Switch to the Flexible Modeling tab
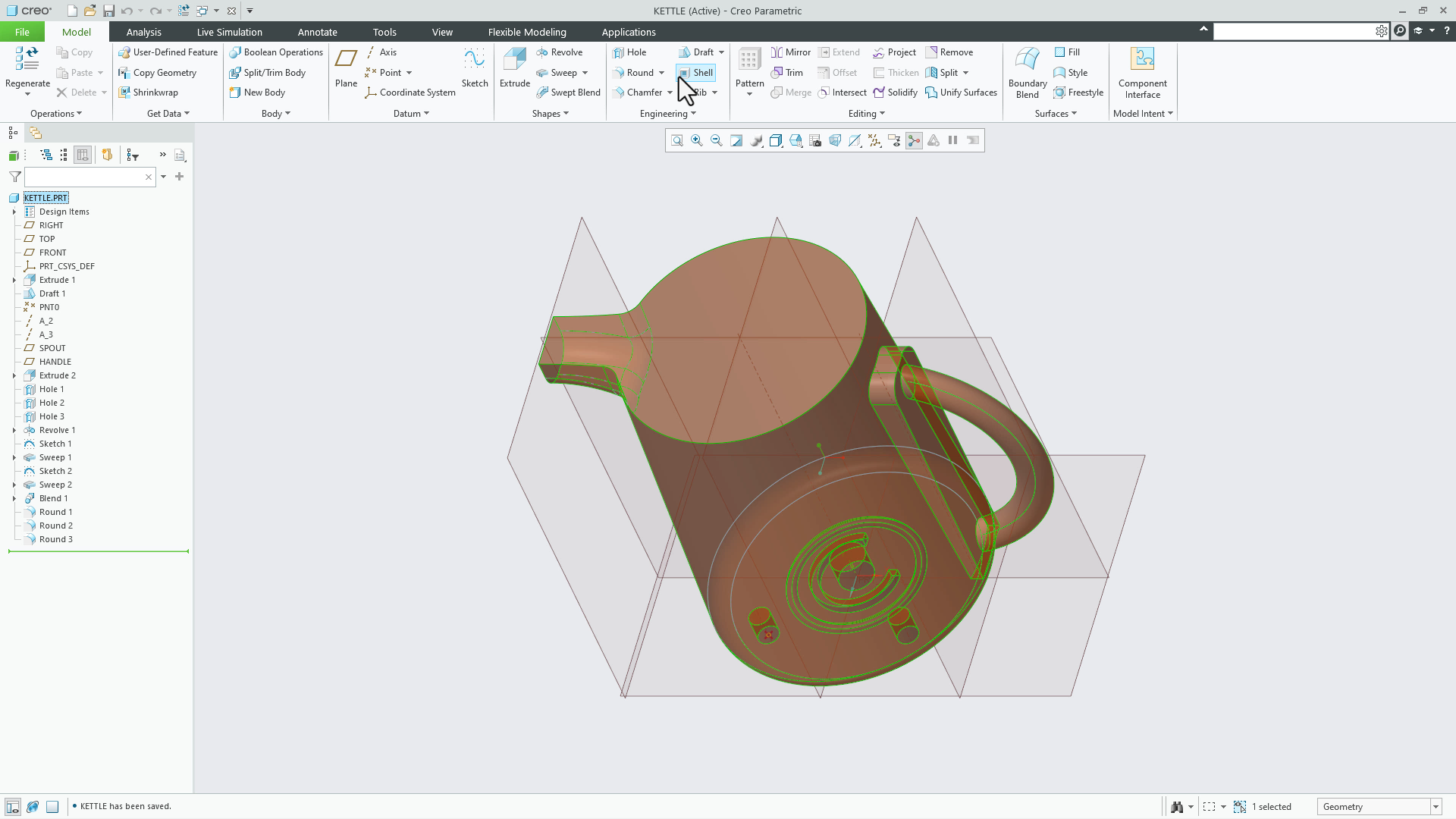 coord(527,32)
